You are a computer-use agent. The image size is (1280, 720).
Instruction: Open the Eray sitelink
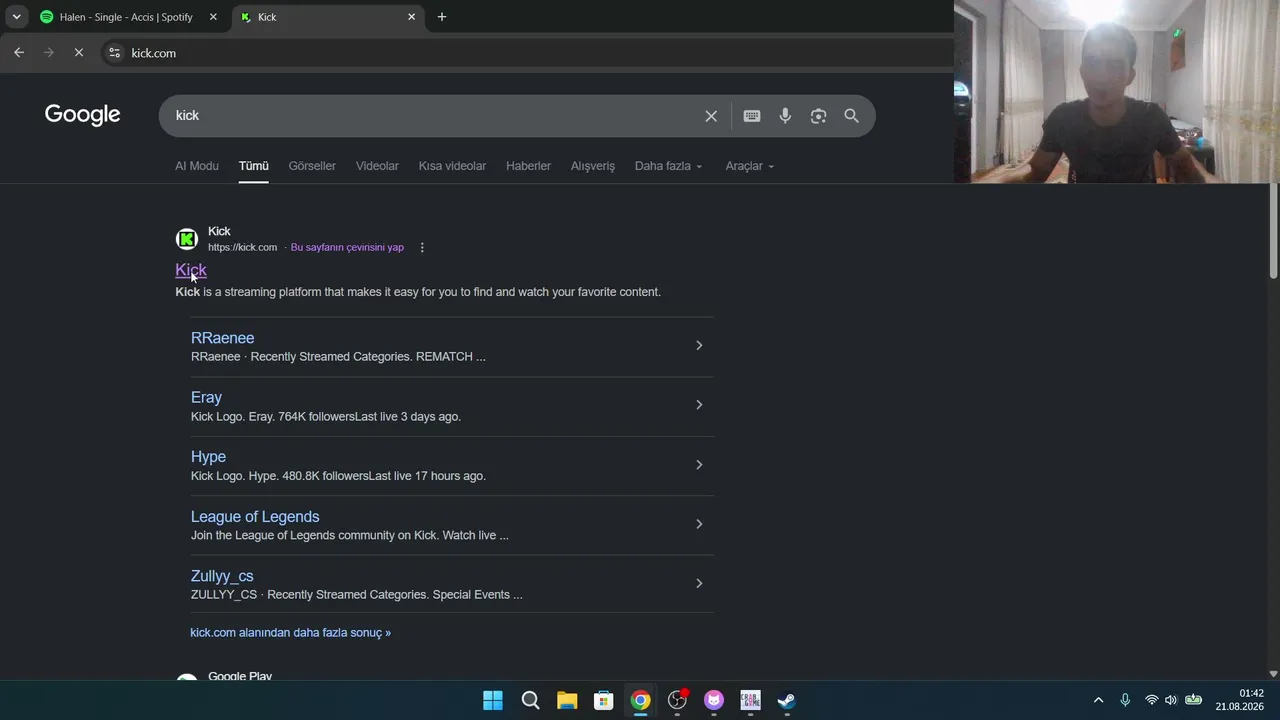tap(206, 397)
